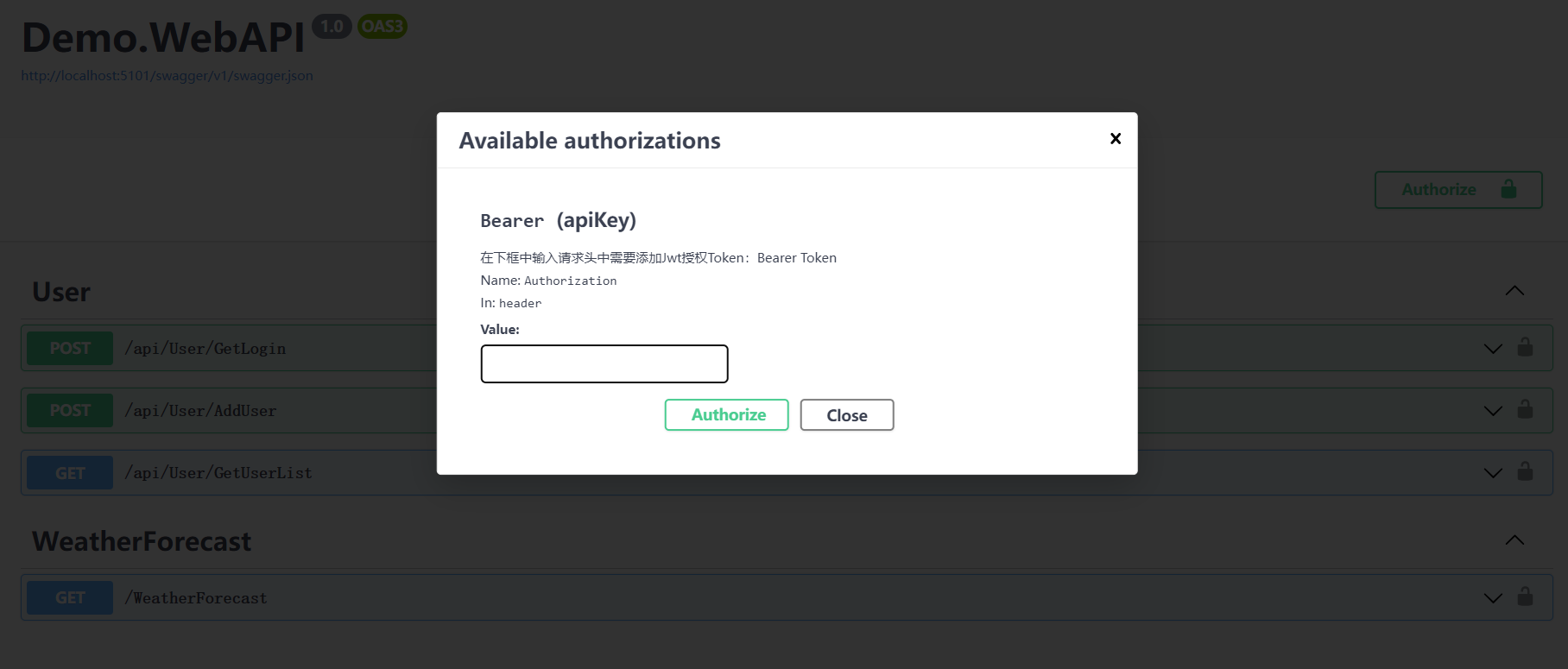This screenshot has height=669, width=1568.
Task: Click the /api/User/AddUser path text
Action: pos(200,411)
